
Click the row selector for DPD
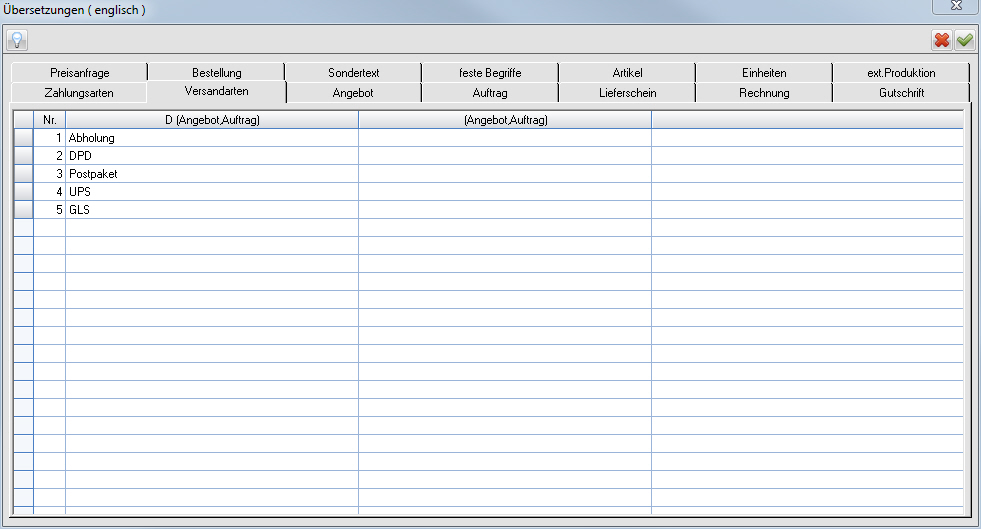click(x=24, y=156)
